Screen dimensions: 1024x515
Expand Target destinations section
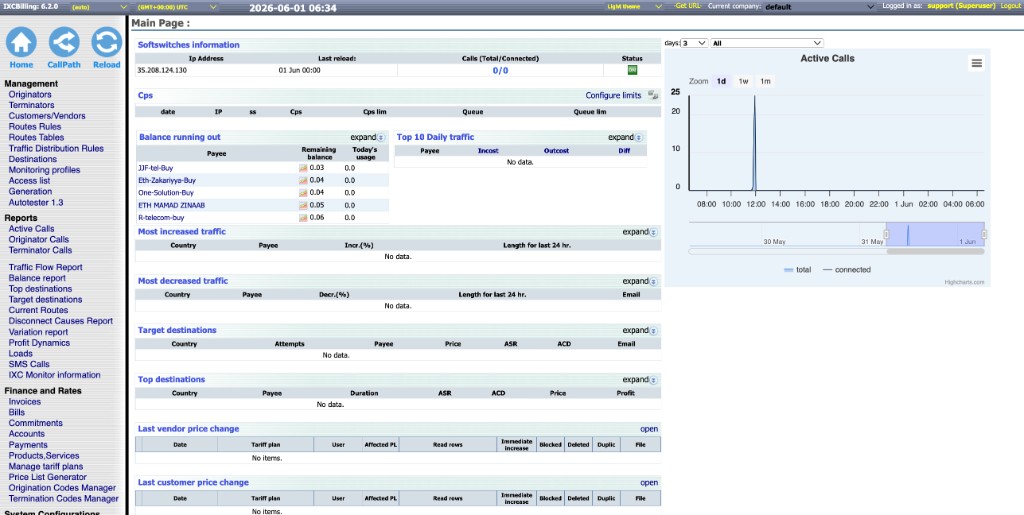pos(640,331)
